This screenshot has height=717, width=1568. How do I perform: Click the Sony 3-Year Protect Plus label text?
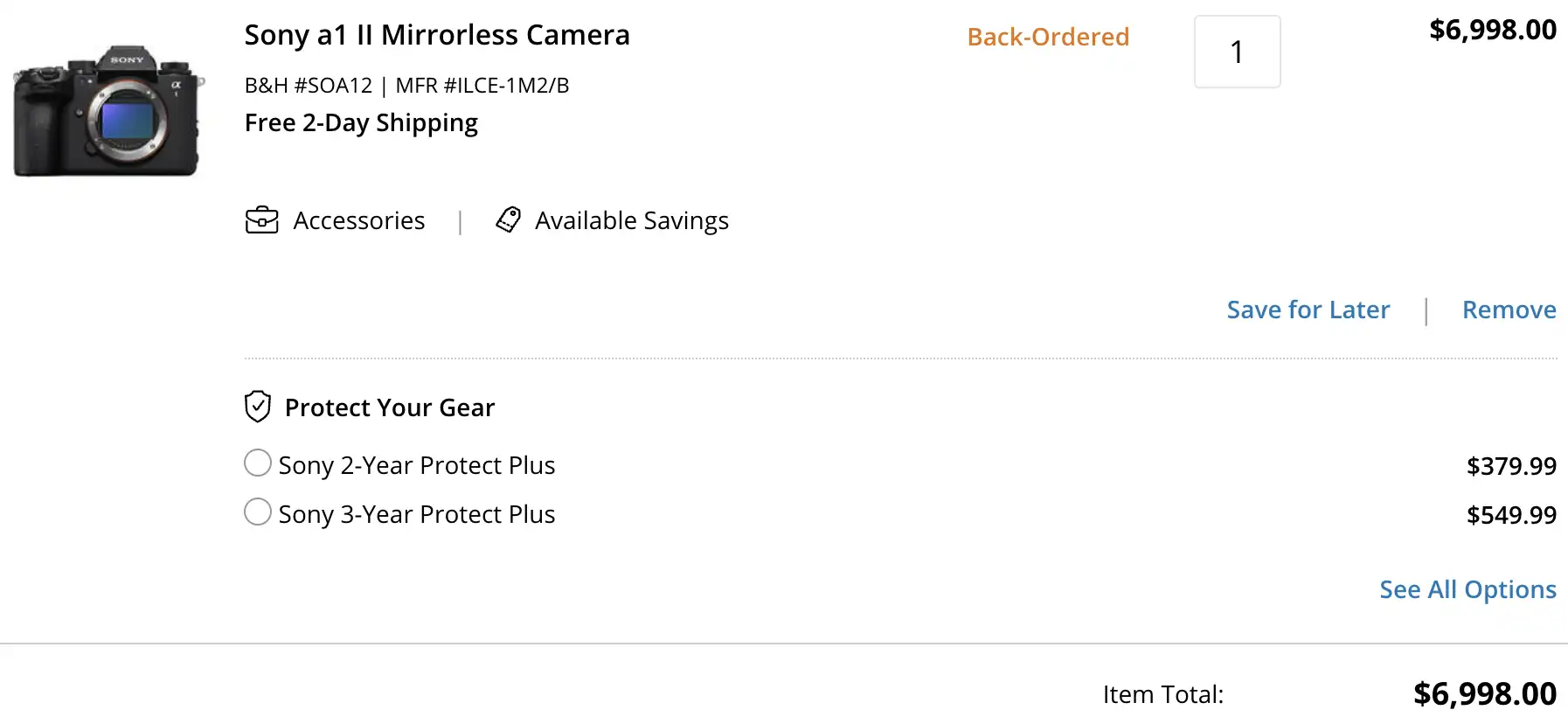pos(417,514)
